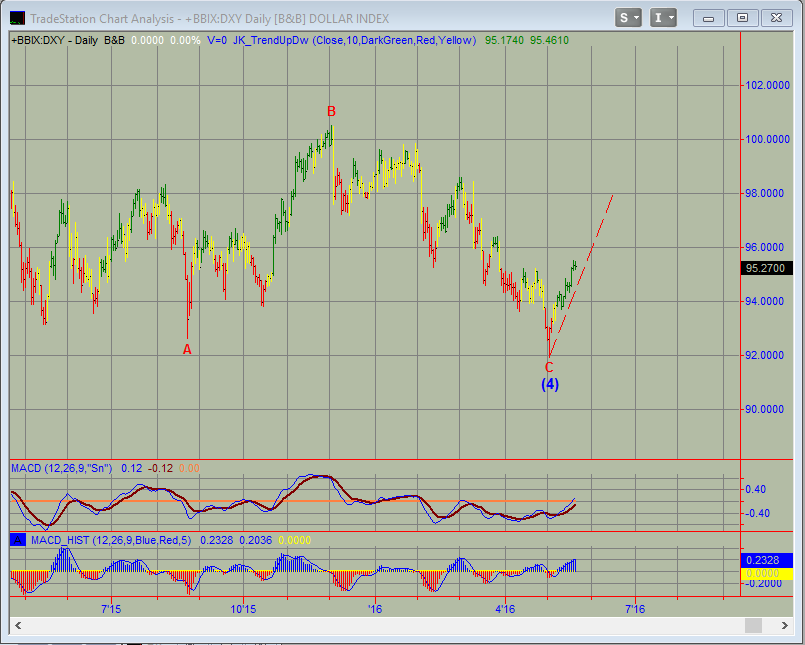The width and height of the screenshot is (805, 645).
Task: Click the 102.0000 price axis label
Action: pos(767,85)
